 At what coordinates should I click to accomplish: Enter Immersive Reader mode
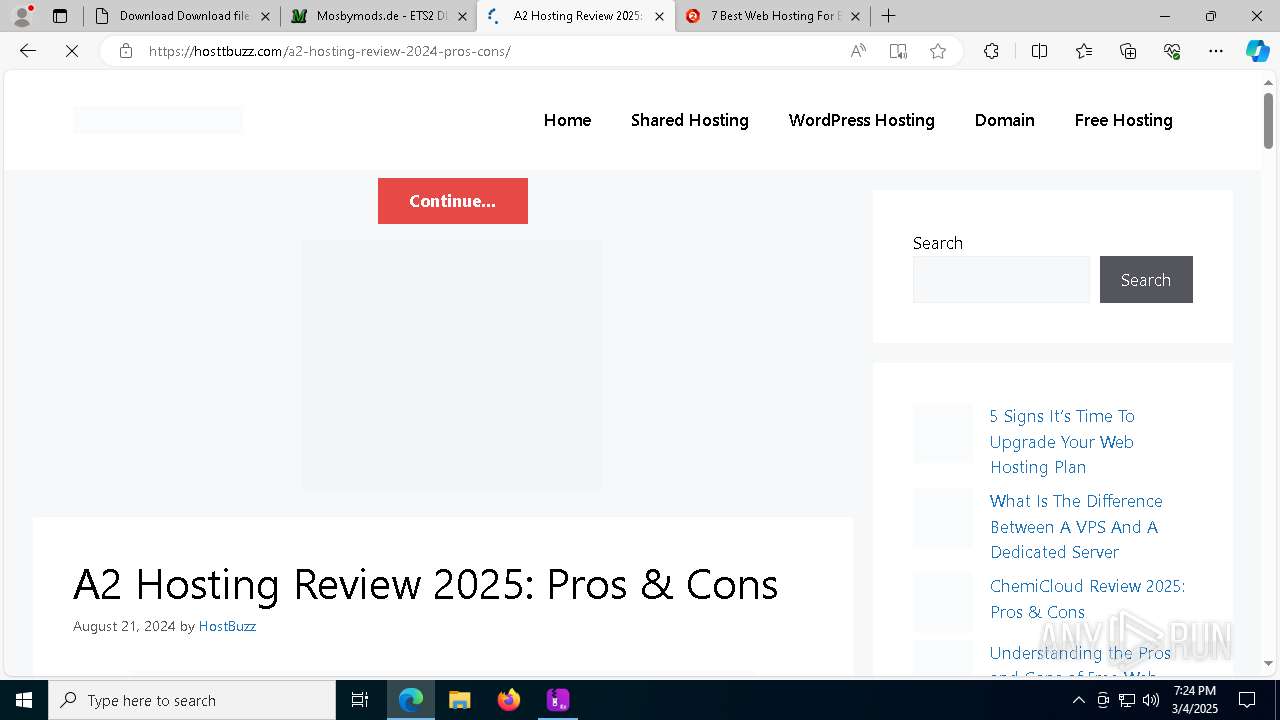coord(898,51)
